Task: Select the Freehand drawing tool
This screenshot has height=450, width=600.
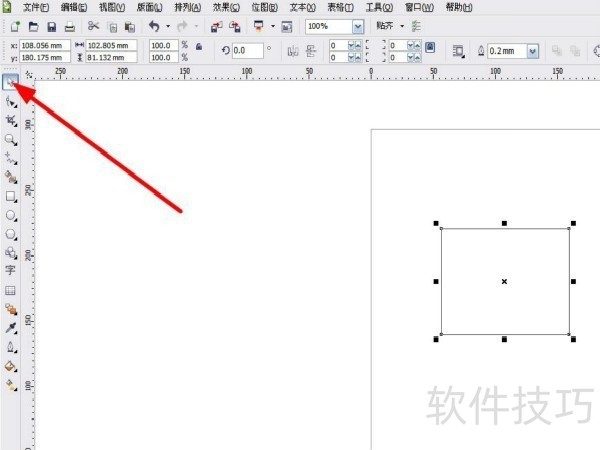Action: point(11,158)
